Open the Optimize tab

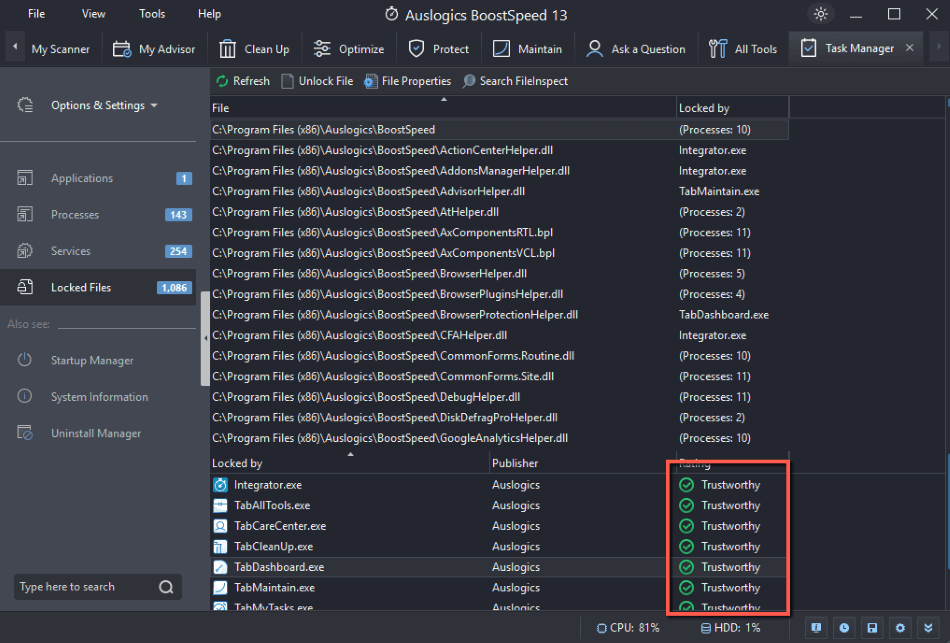coord(348,49)
